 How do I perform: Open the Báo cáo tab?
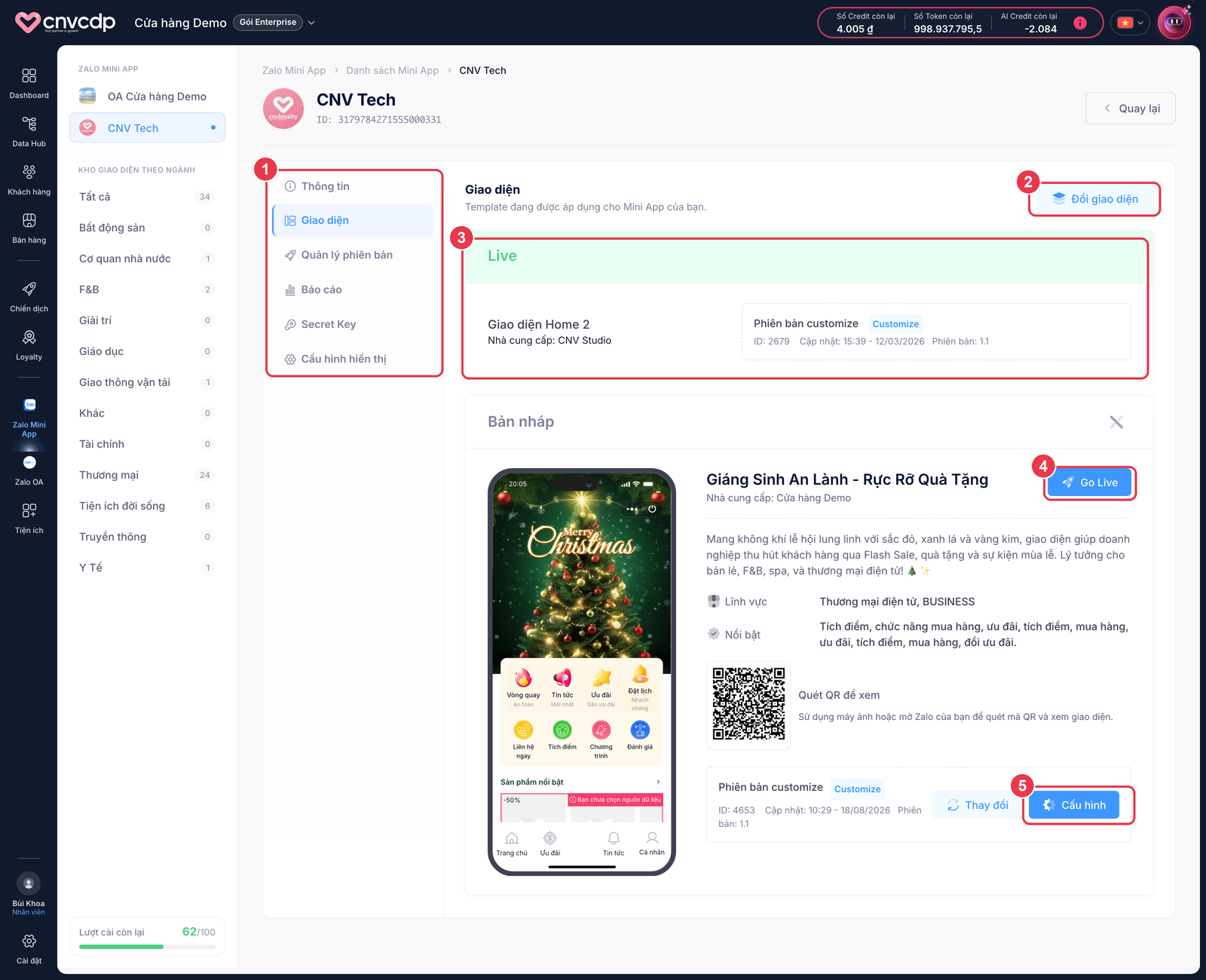[354, 289]
